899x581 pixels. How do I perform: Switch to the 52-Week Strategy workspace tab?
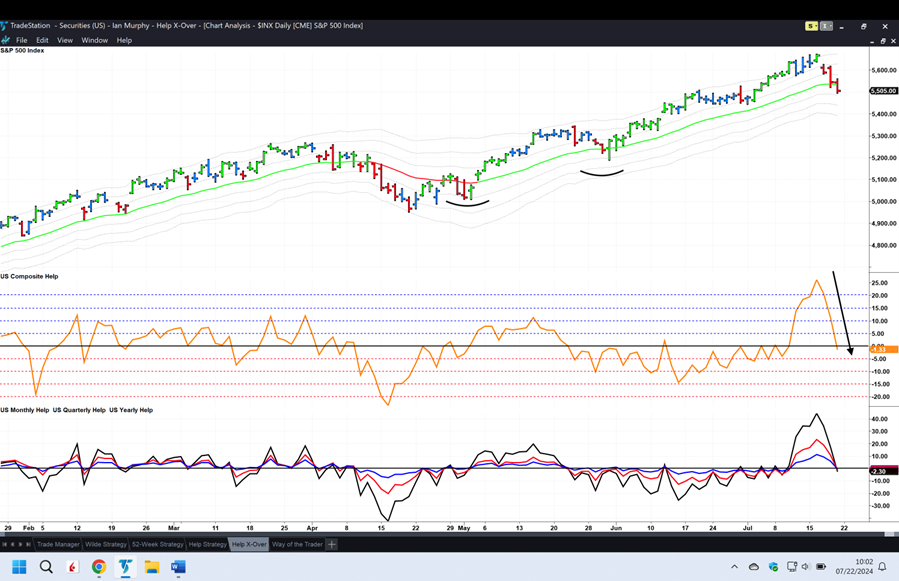(158, 544)
